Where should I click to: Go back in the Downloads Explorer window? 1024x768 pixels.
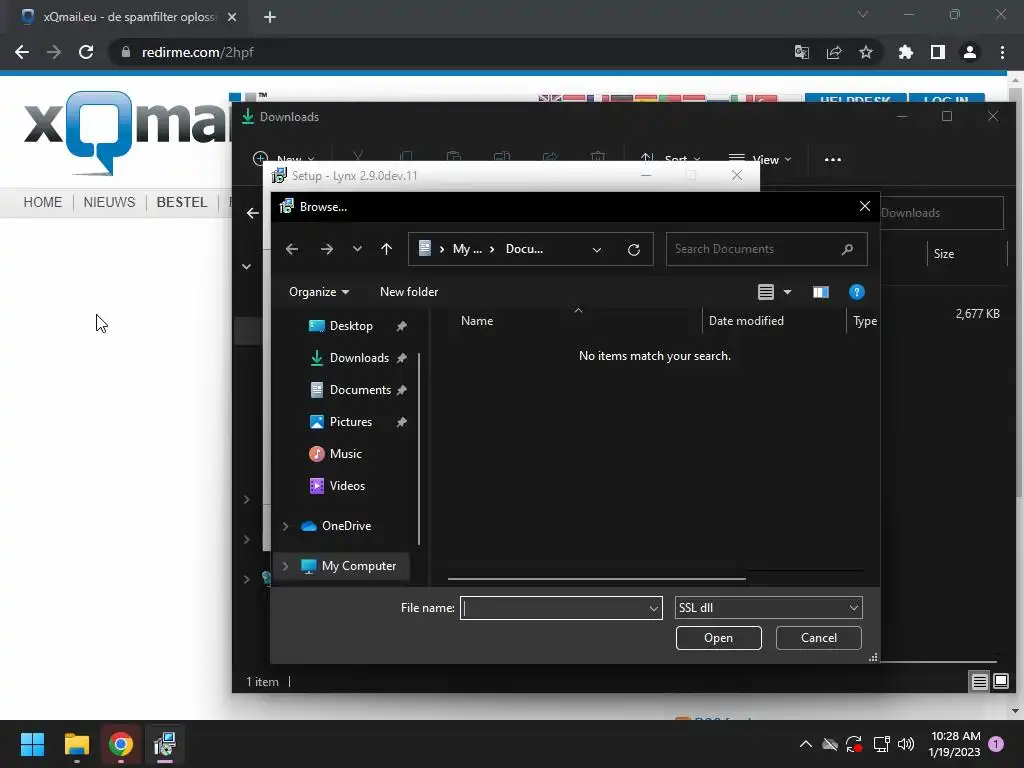pos(252,213)
